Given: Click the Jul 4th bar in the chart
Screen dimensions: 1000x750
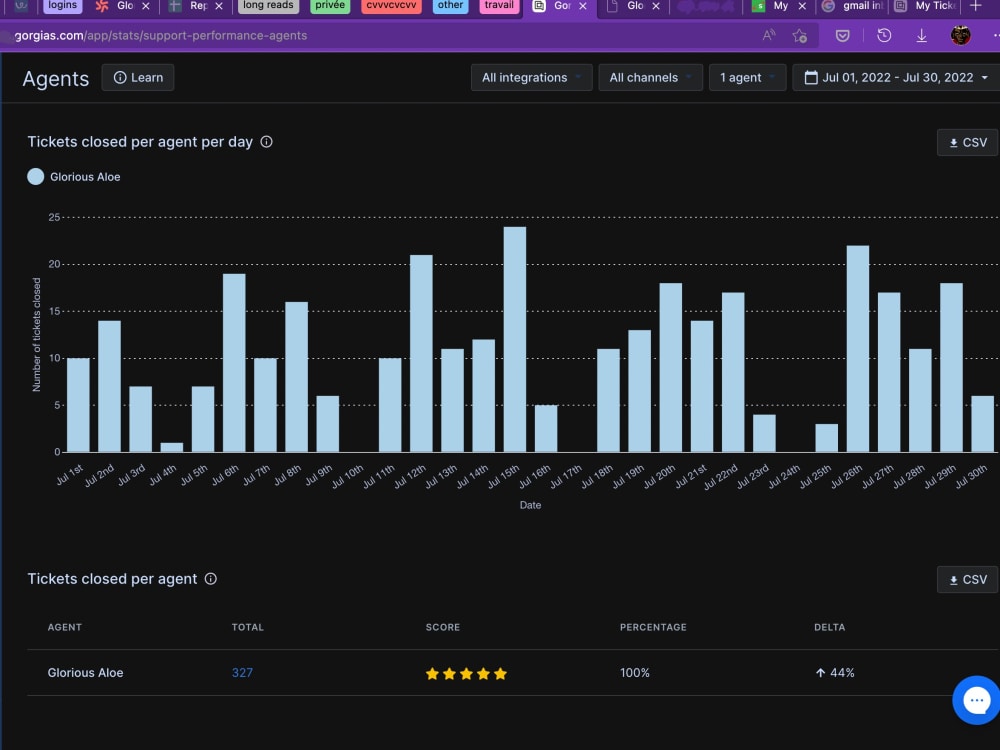Looking at the screenshot, I should pyautogui.click(x=172, y=447).
